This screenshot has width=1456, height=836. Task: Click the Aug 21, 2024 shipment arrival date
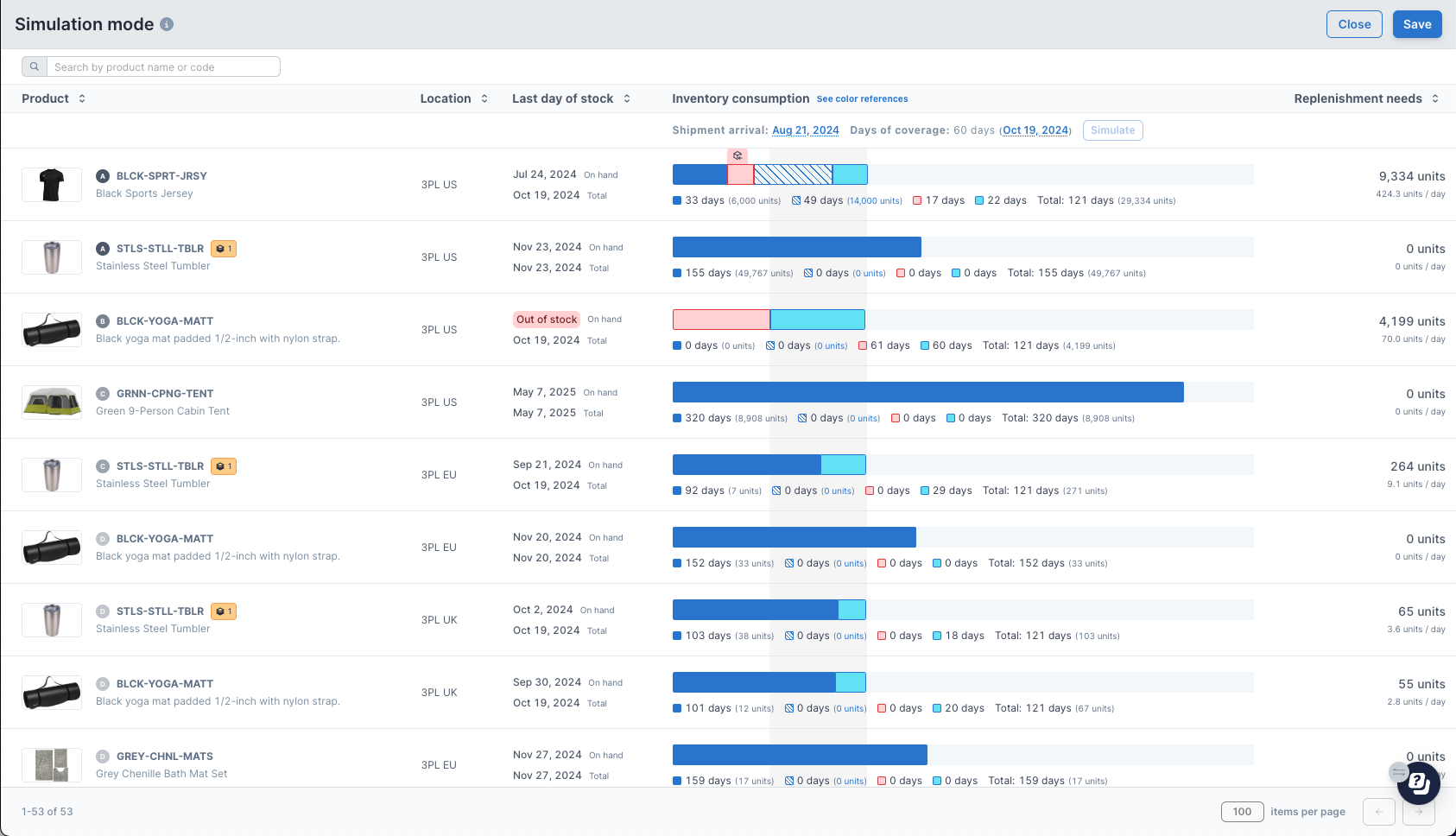point(805,130)
